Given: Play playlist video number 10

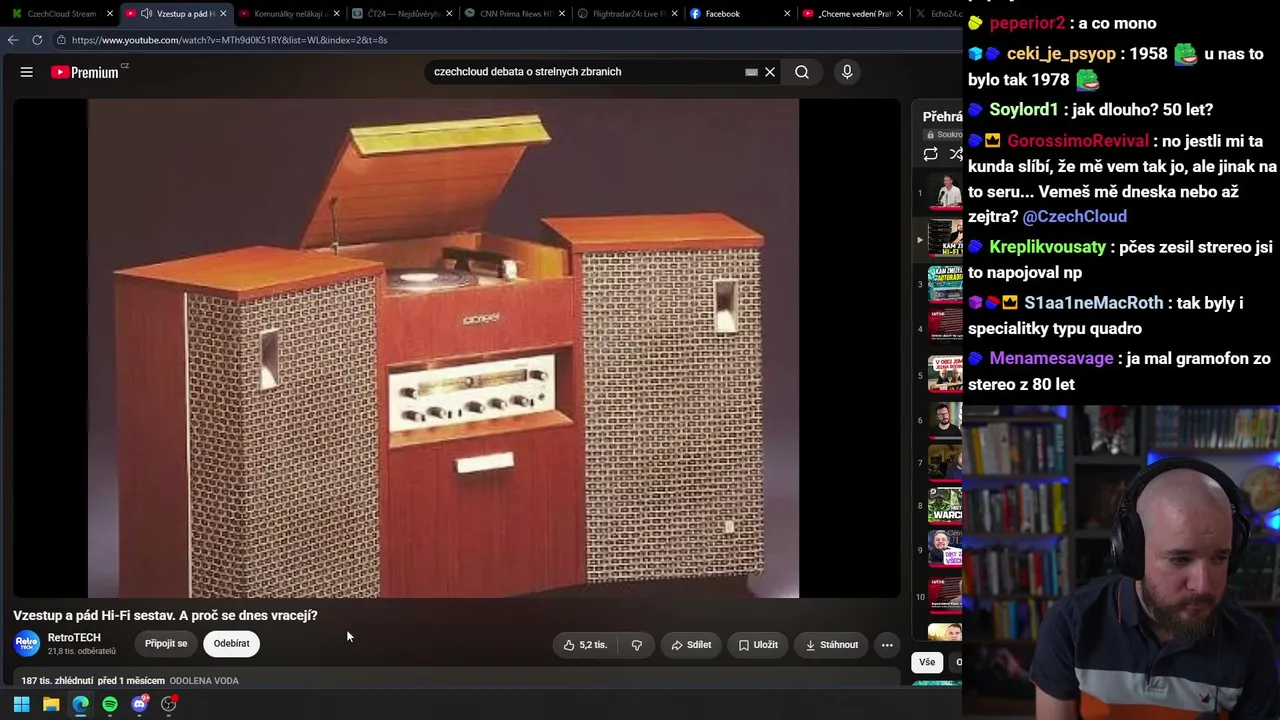Looking at the screenshot, I should (945, 597).
